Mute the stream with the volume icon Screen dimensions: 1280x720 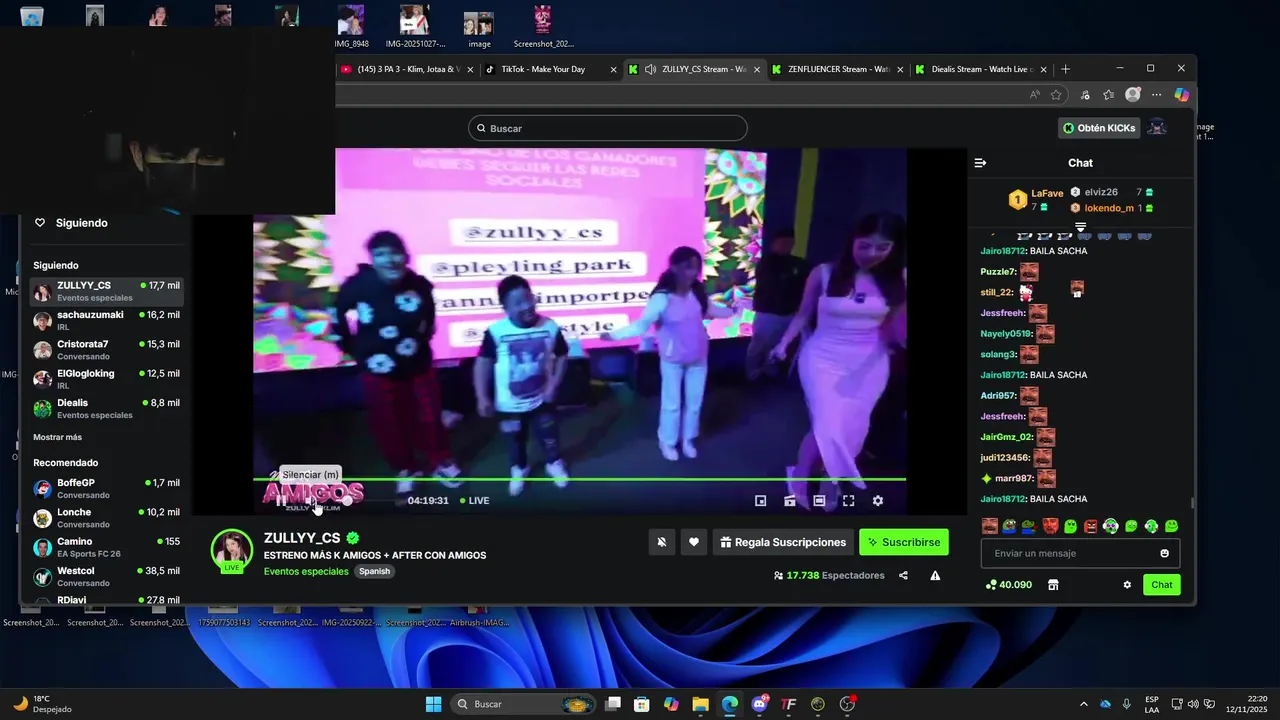(x=310, y=500)
